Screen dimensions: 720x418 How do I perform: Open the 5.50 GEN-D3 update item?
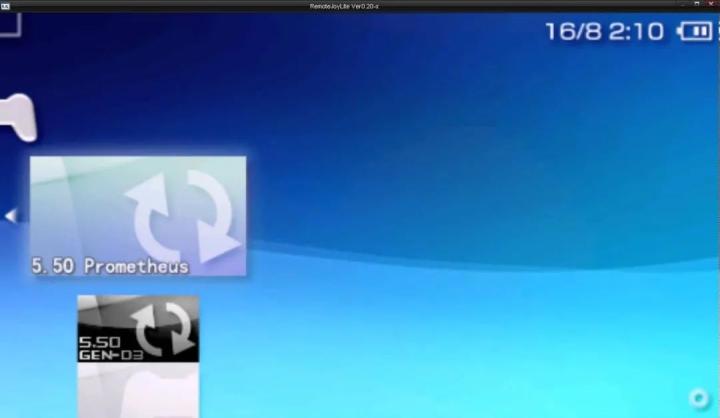coord(138,328)
